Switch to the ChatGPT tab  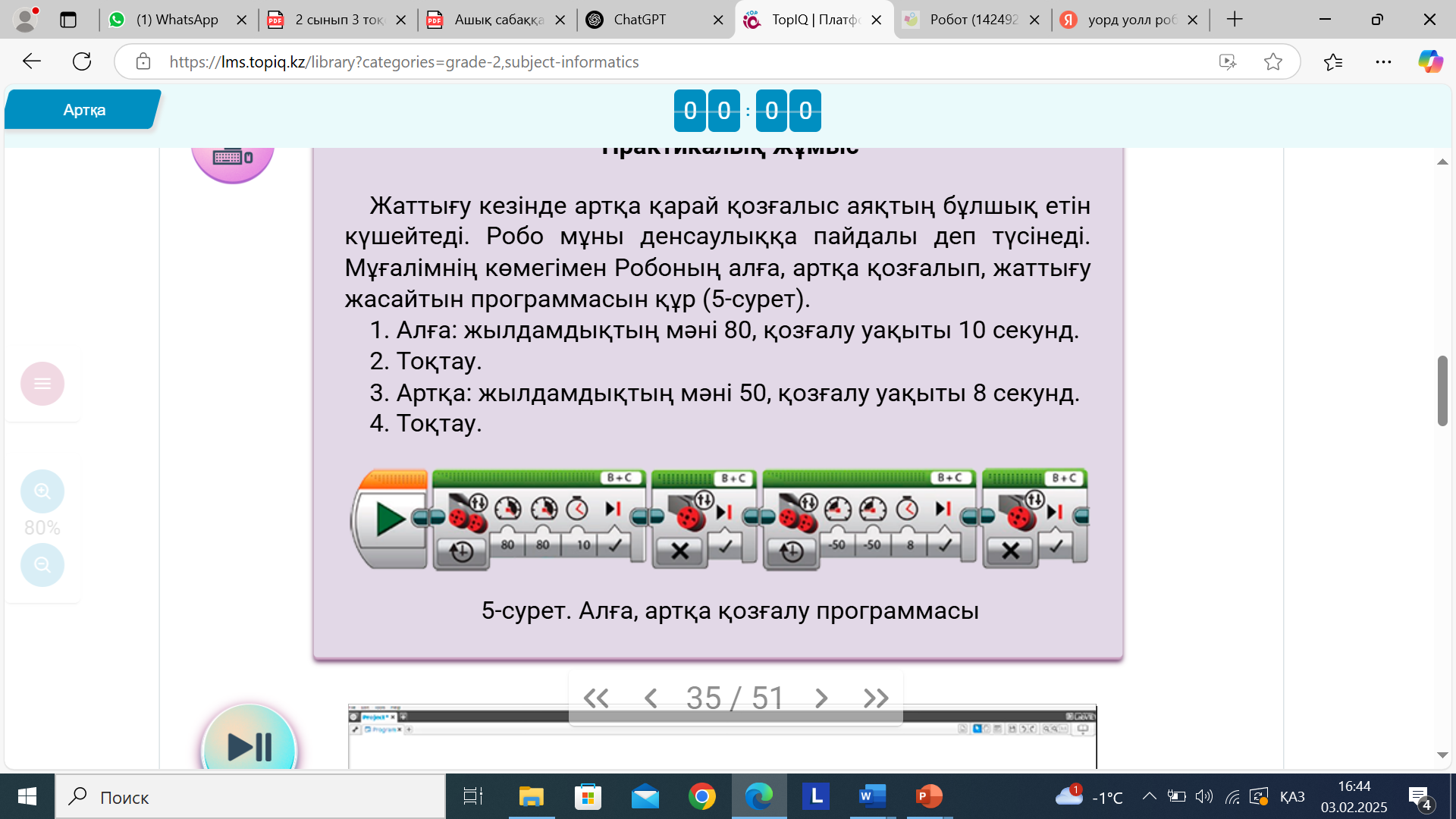pyautogui.click(x=639, y=20)
